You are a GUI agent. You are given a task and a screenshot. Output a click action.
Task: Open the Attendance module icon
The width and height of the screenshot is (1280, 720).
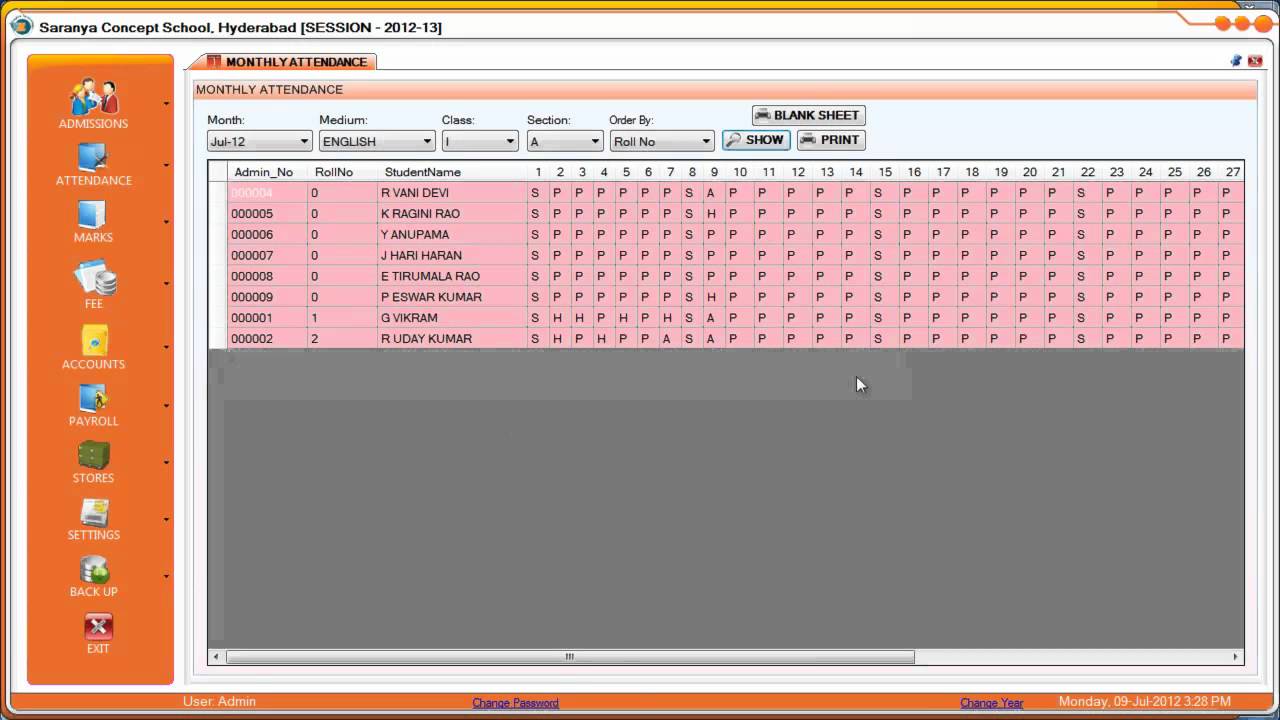click(x=93, y=157)
